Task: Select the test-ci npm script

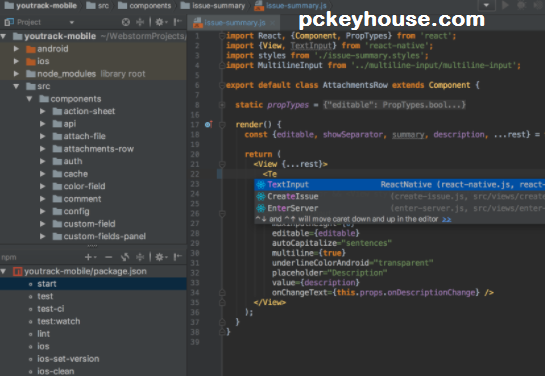Action: point(93,309)
